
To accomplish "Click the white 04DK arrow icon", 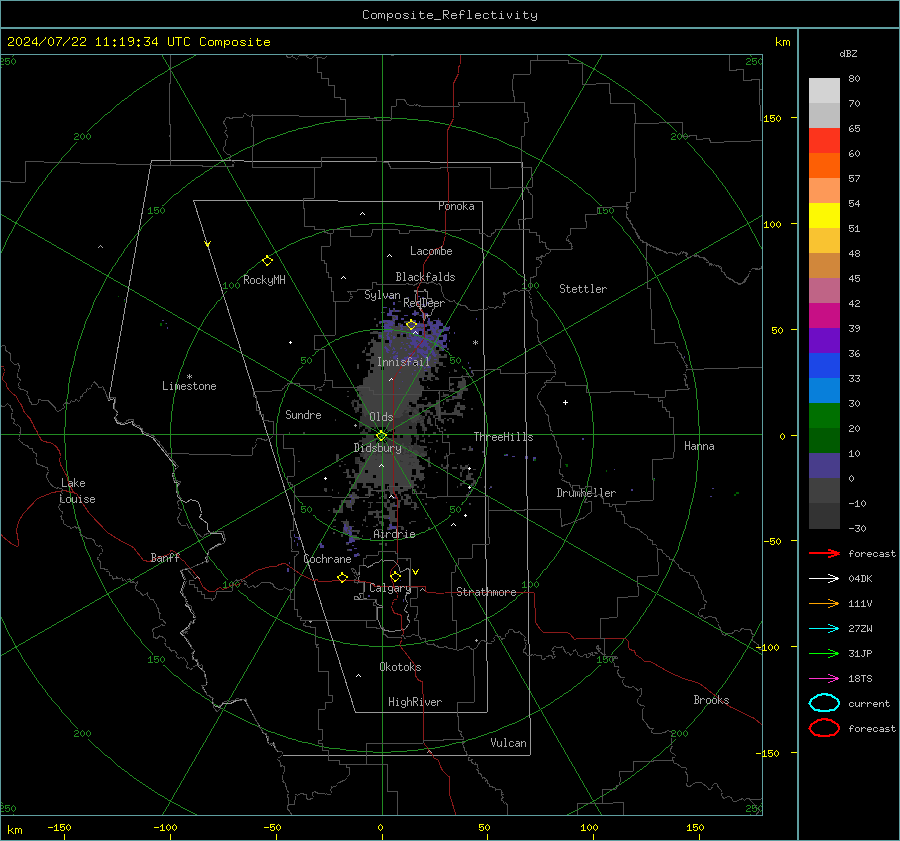I will [x=824, y=579].
